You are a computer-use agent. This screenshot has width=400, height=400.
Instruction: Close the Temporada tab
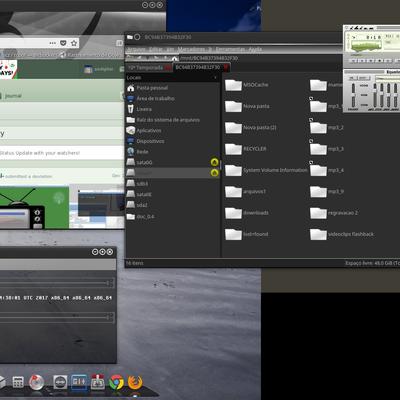click(x=169, y=68)
